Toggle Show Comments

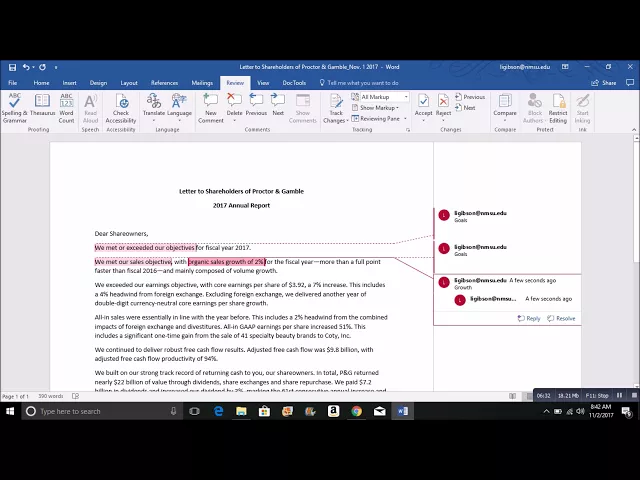[302, 108]
